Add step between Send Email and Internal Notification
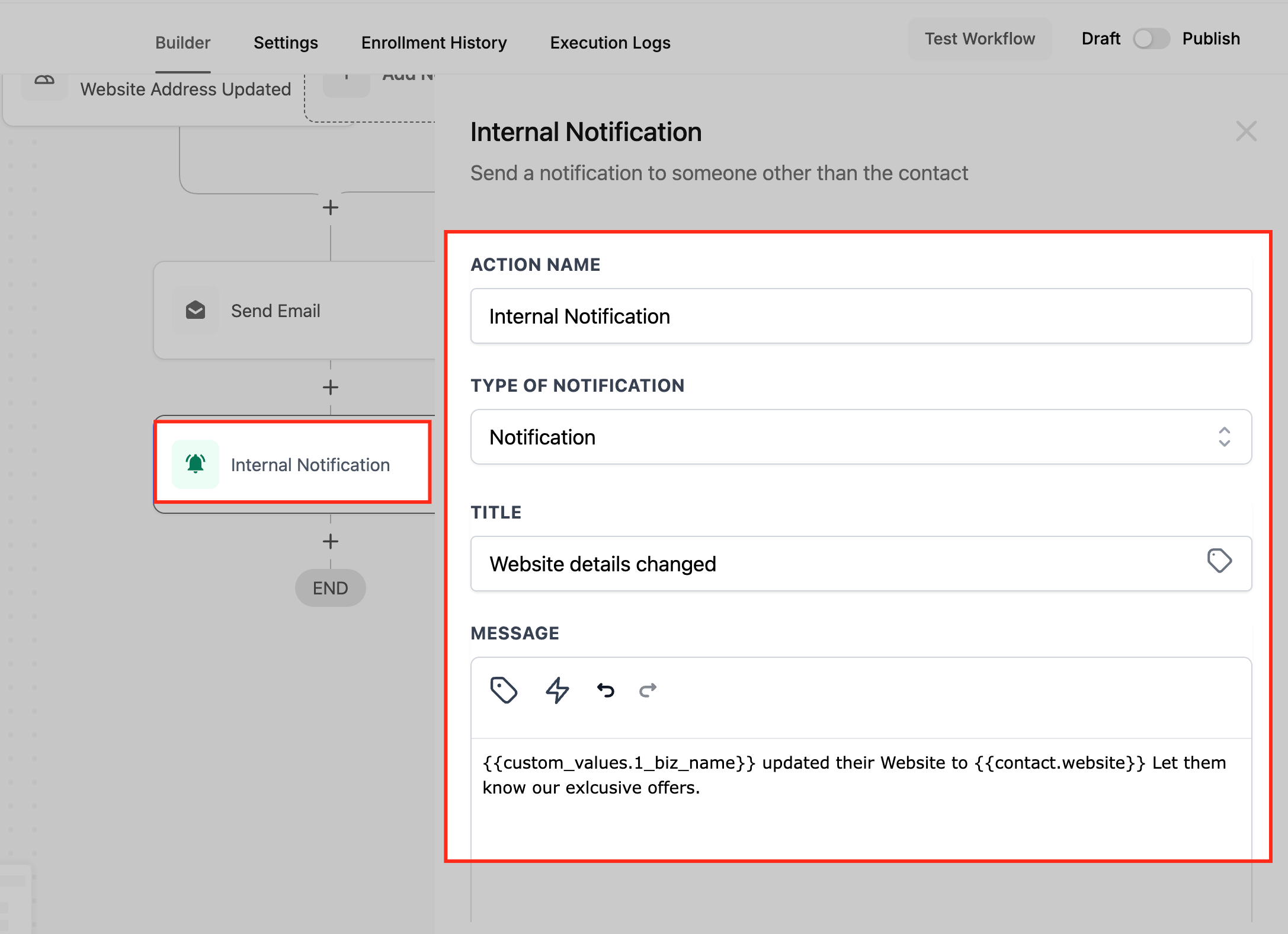Viewport: 1288px width, 934px height. click(331, 388)
